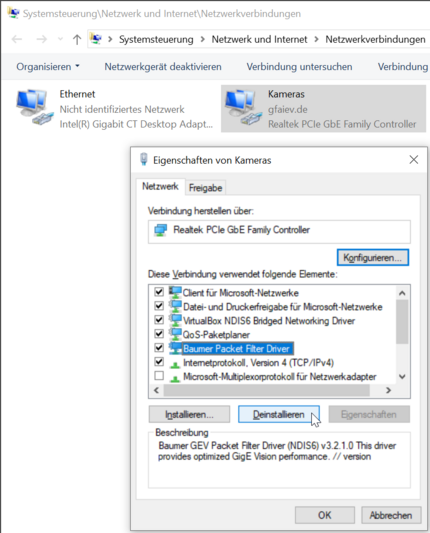Screen dimensions: 430x533
Task: Uncheck Client für Microsoft-Netzwerke checkbox
Action: click(x=159, y=292)
